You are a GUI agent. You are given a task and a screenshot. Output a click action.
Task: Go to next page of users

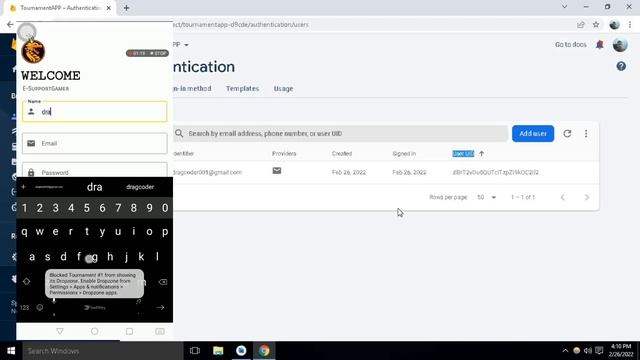pyautogui.click(x=587, y=197)
